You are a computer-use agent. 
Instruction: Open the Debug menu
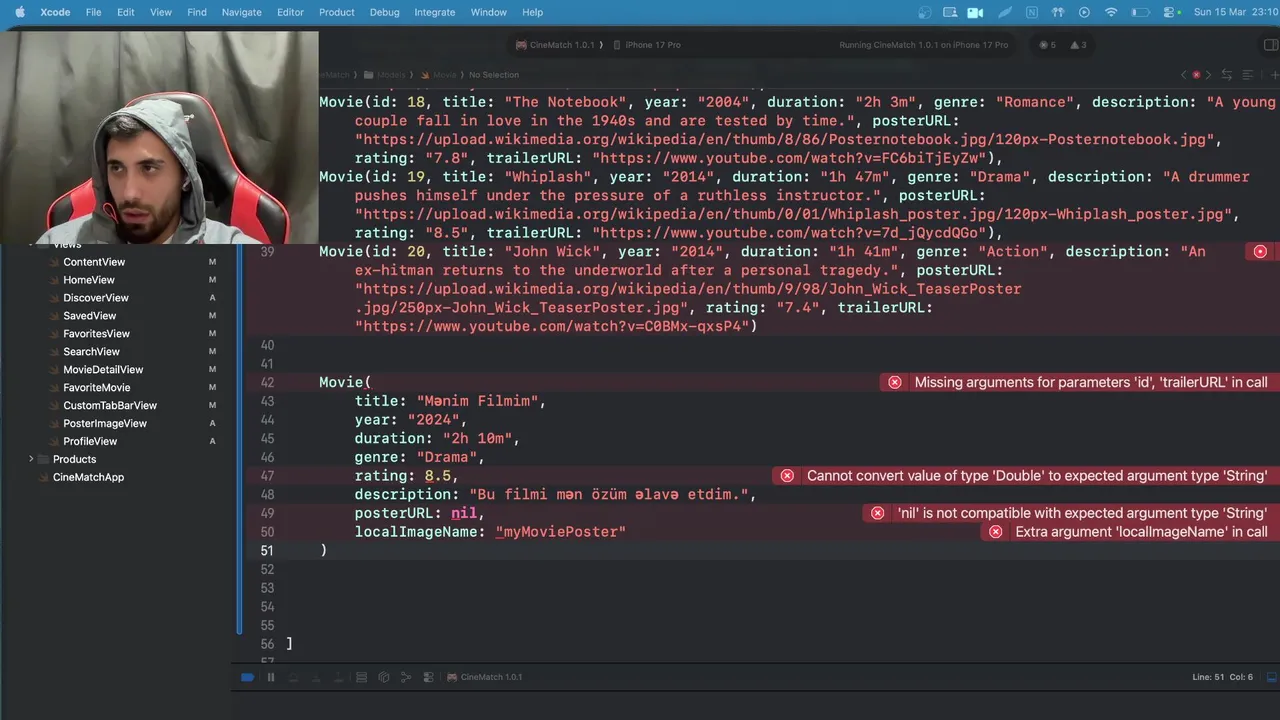pos(384,12)
